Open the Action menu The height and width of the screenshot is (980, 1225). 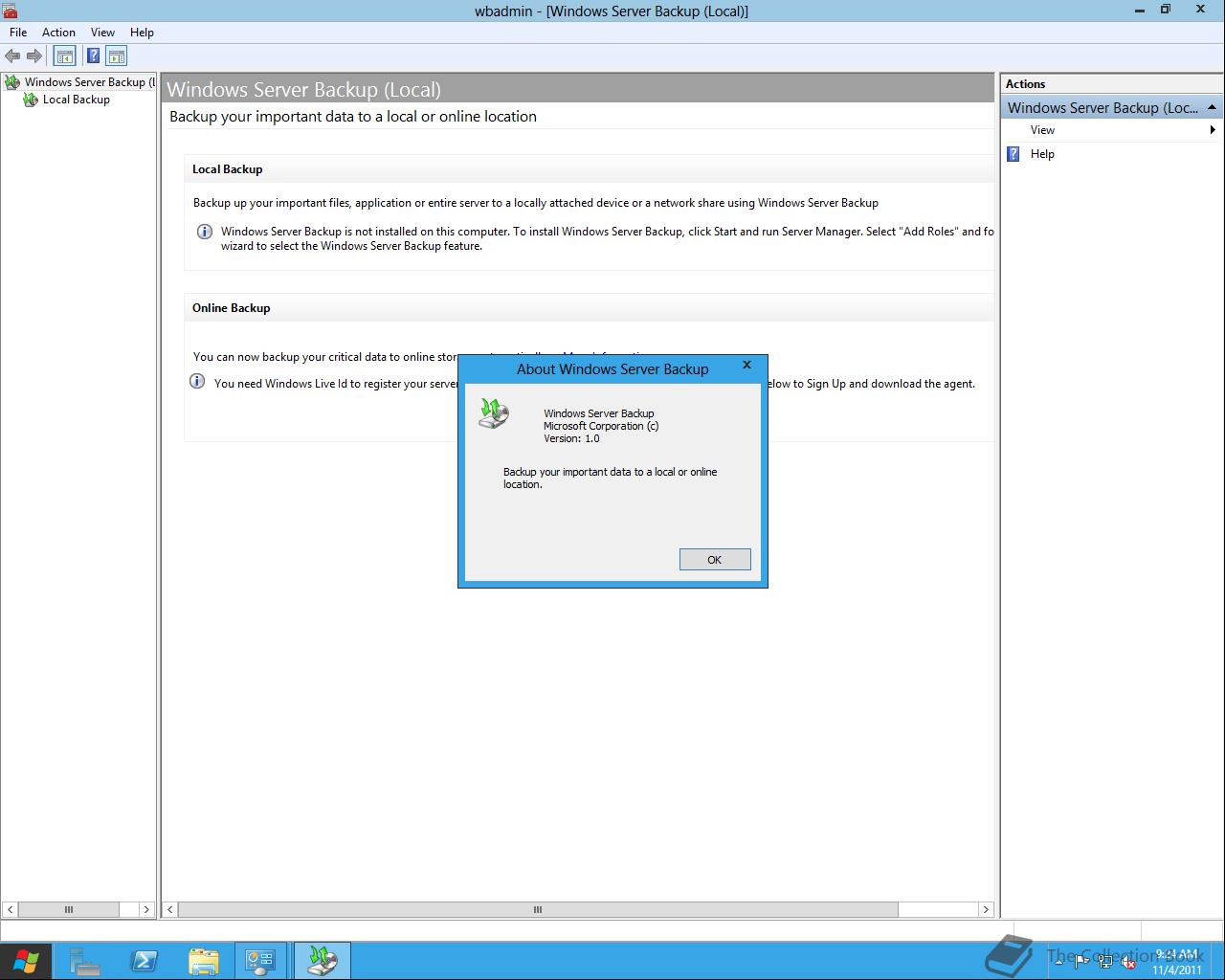(x=58, y=33)
